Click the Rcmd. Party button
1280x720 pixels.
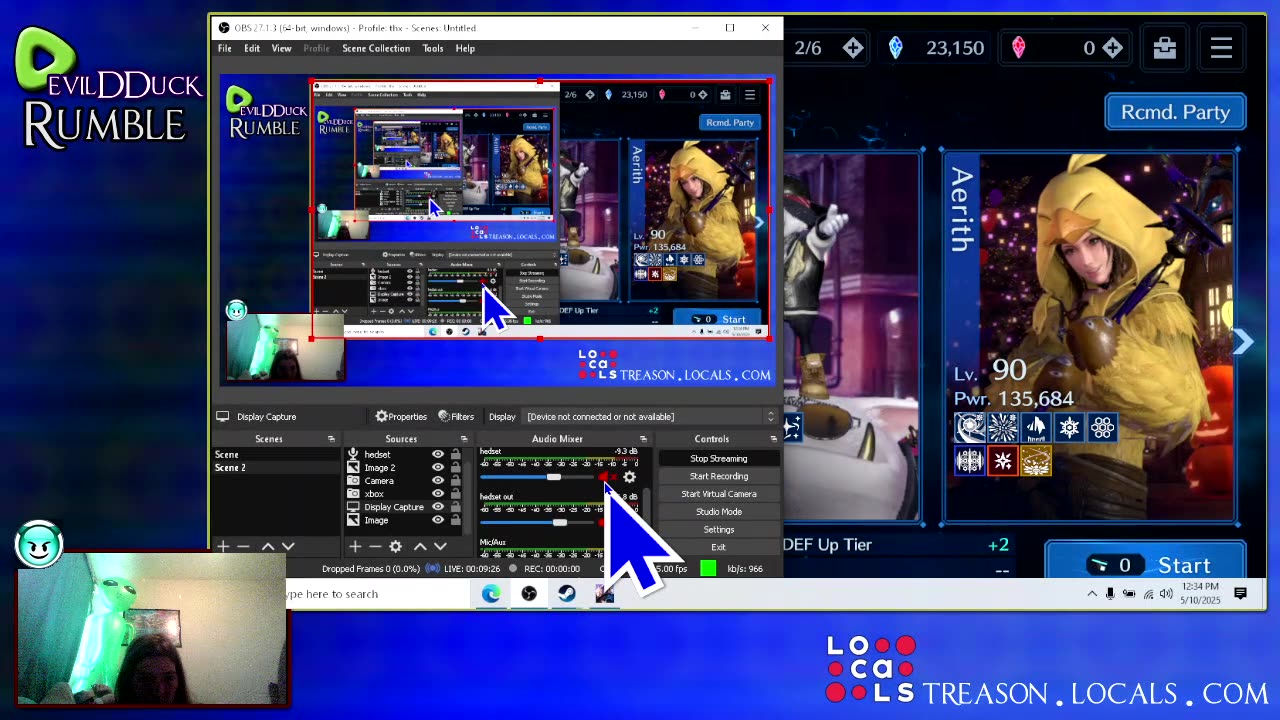coord(1175,112)
